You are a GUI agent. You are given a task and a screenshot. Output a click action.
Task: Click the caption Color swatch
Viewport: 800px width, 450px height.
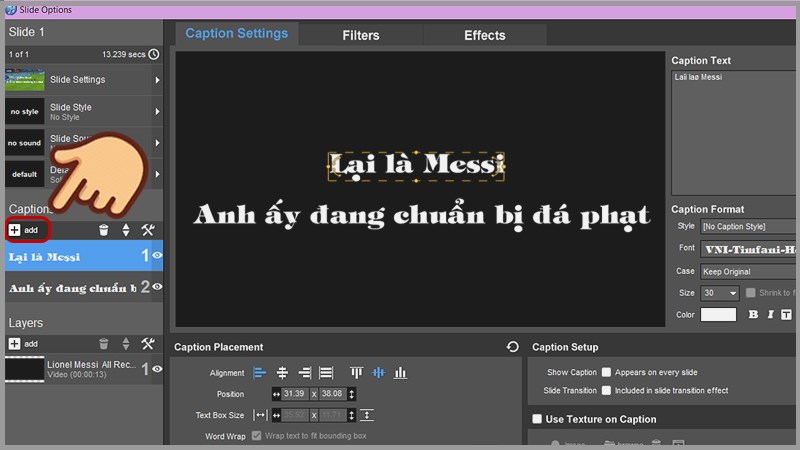(x=718, y=314)
